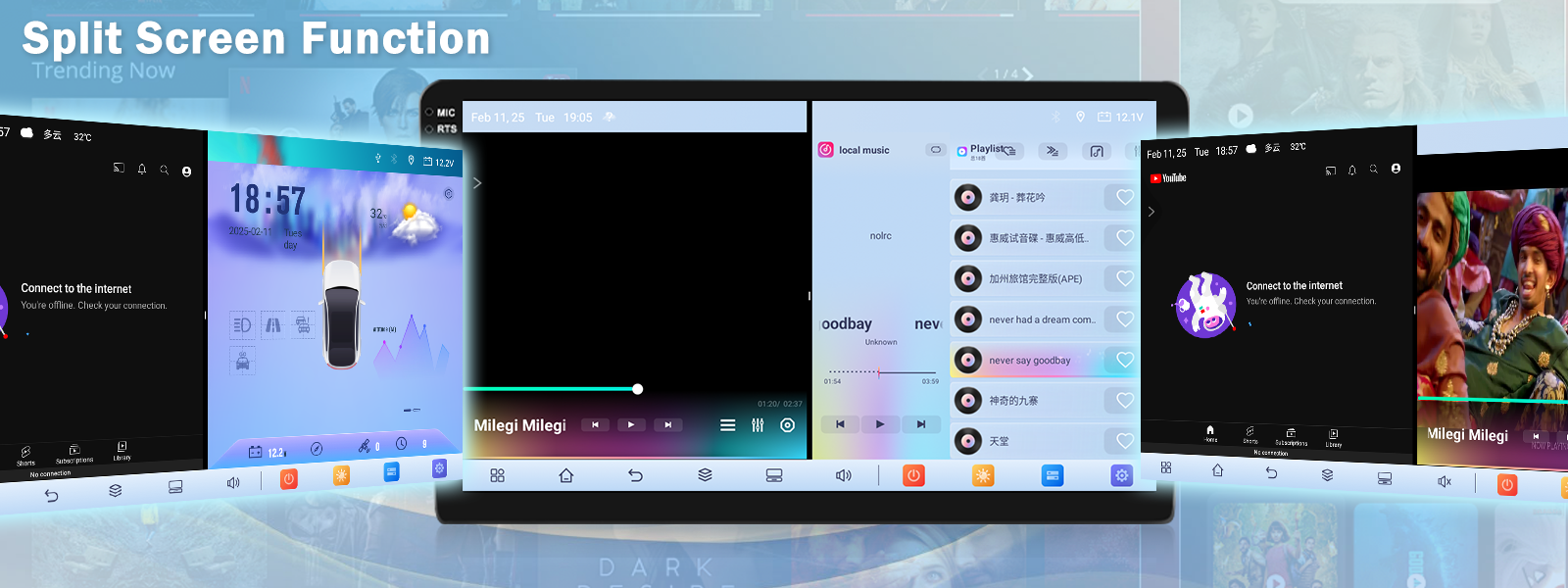
Task: Expand side panel arrow on video player
Action: coord(477,183)
